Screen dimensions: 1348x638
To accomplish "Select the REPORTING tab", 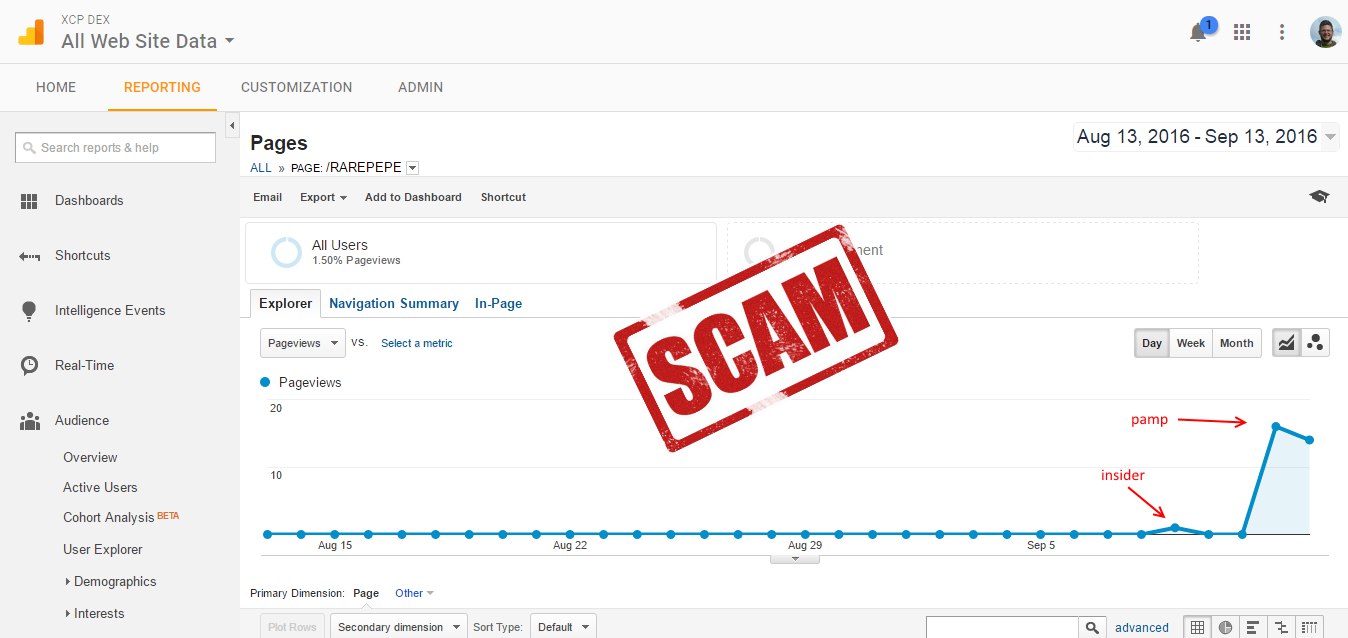I will 162,87.
